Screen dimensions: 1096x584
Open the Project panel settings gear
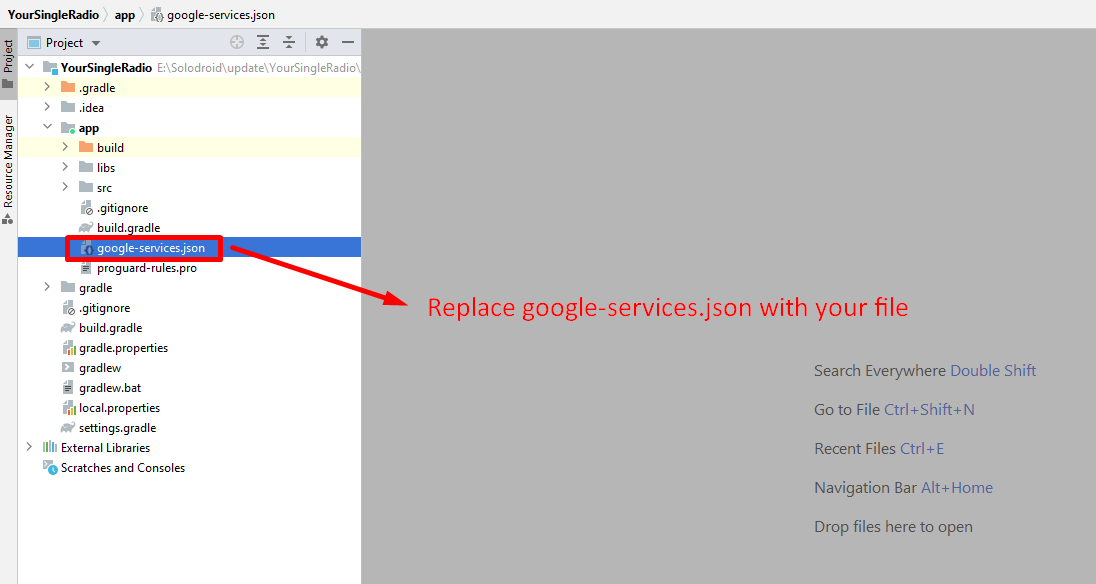pos(322,43)
